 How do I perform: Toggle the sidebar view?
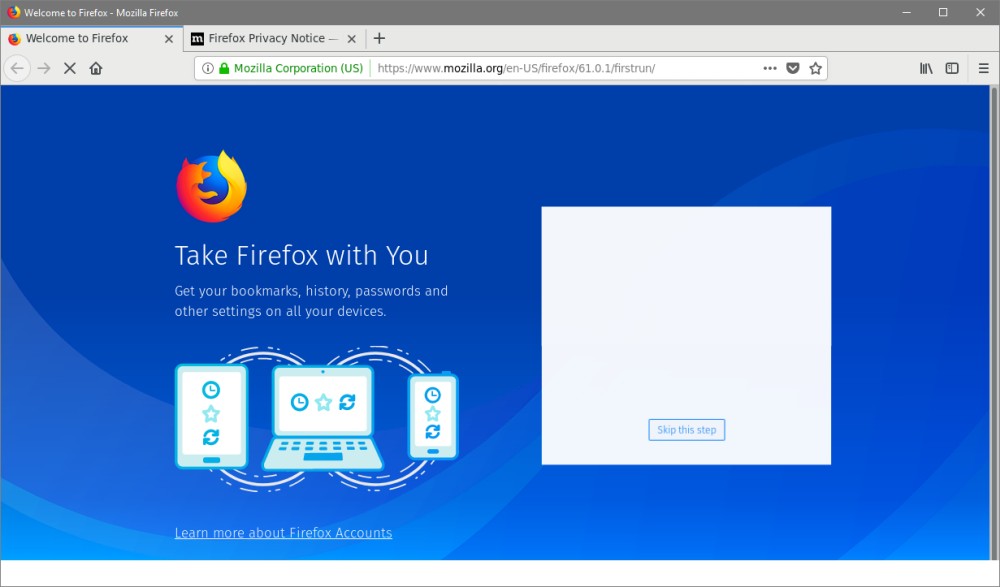click(952, 68)
